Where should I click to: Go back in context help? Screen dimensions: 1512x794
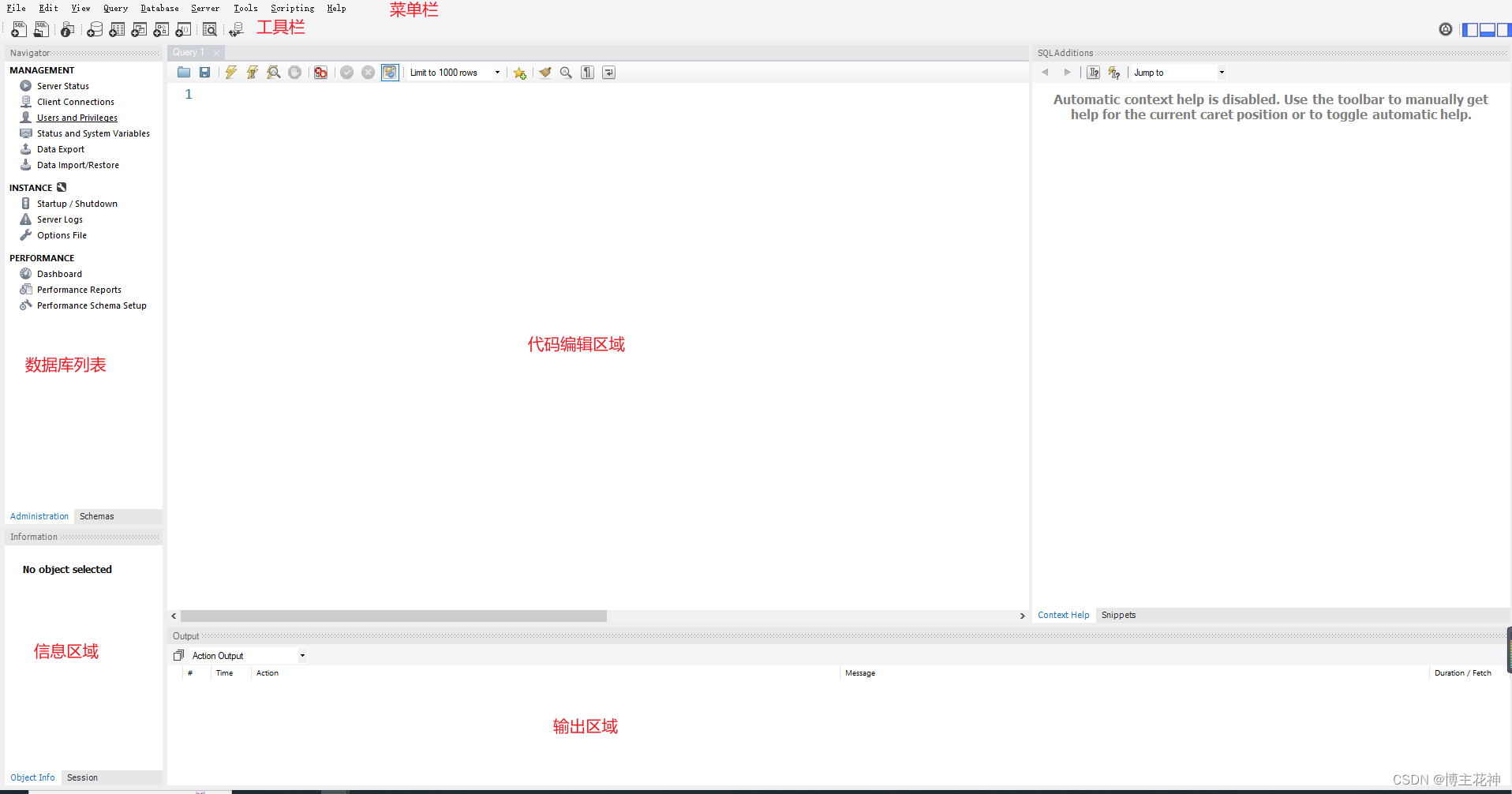click(x=1045, y=73)
